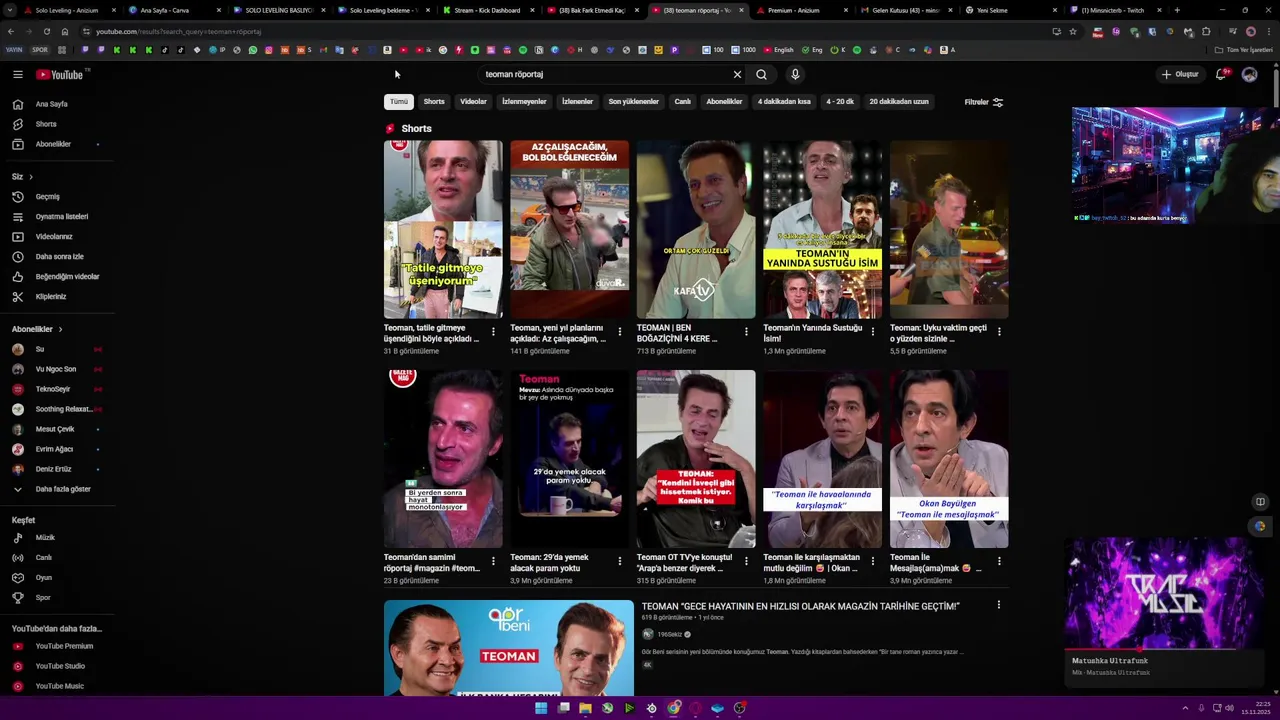Open YouTube Studio in the sidebar
The image size is (1280, 720).
(60, 666)
